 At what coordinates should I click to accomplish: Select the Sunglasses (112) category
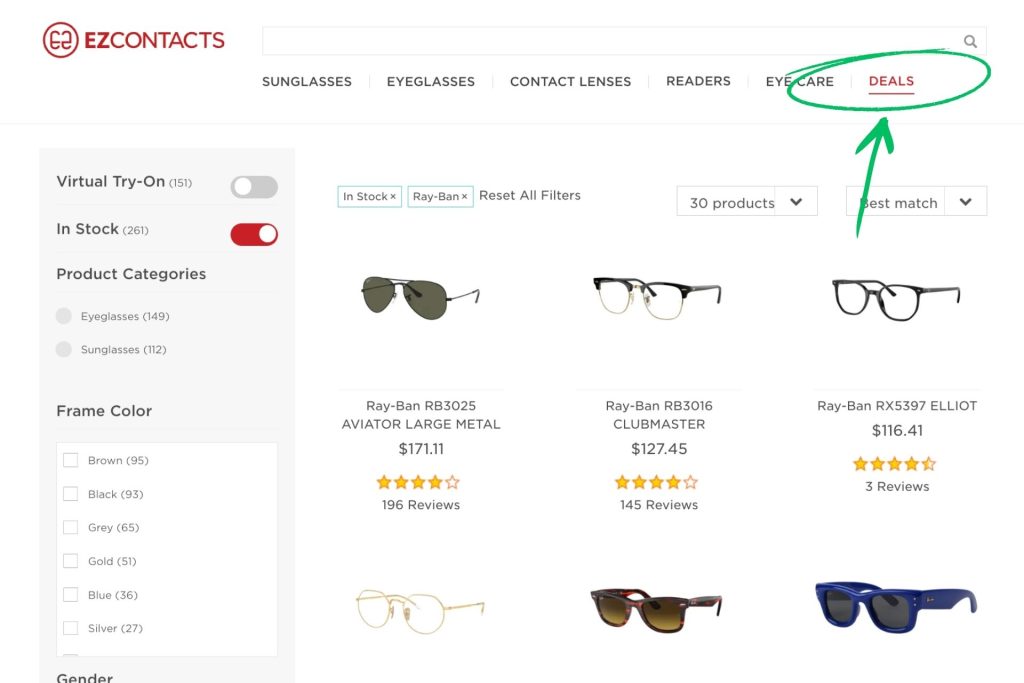click(111, 349)
